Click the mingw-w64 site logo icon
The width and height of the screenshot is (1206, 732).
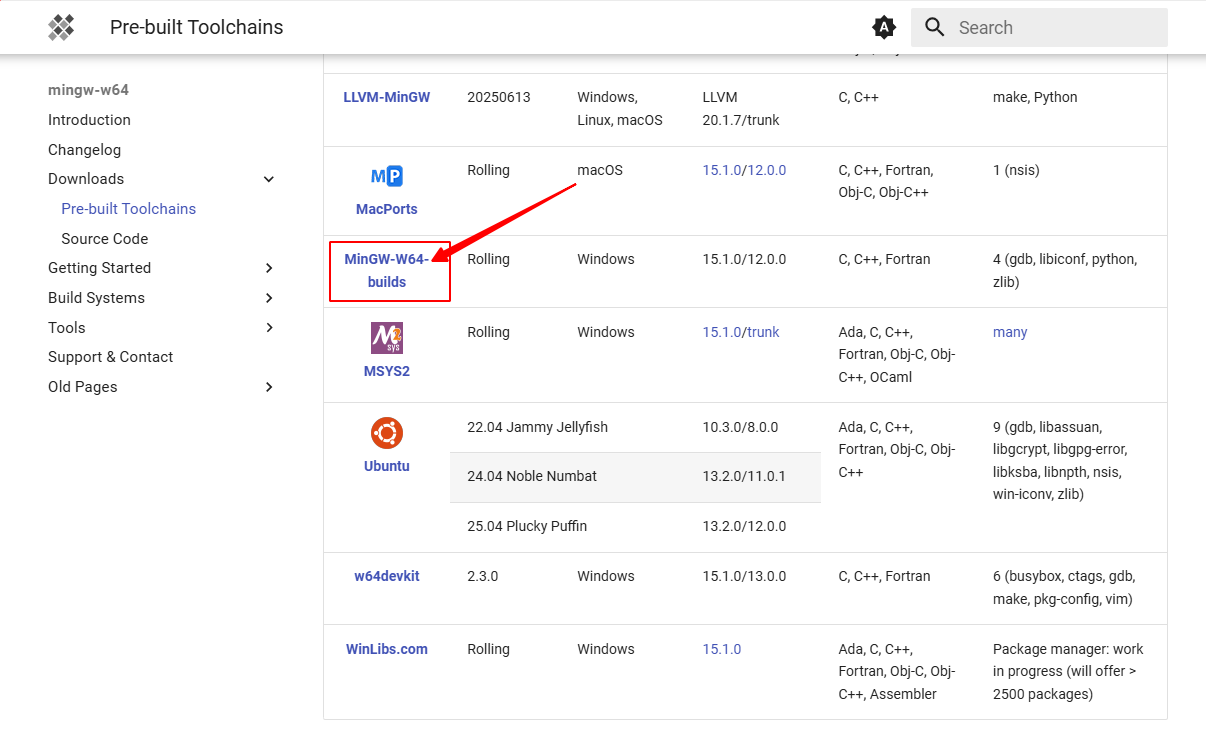click(x=61, y=27)
